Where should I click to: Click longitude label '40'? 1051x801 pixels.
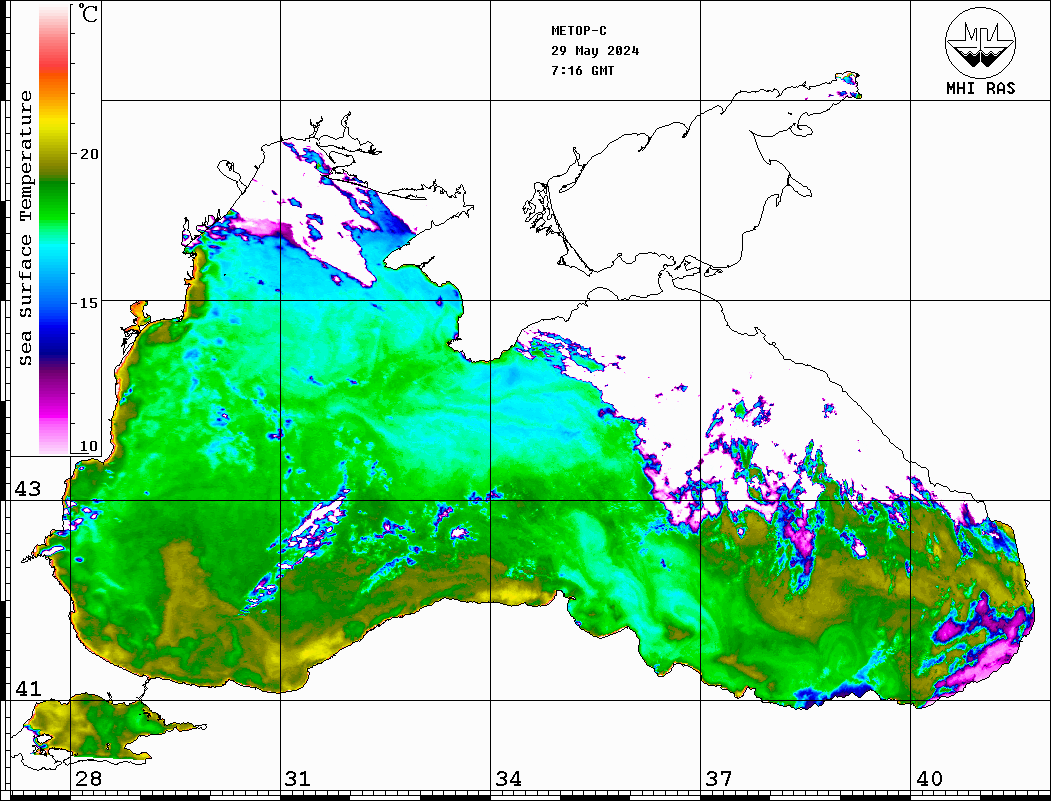click(929, 779)
